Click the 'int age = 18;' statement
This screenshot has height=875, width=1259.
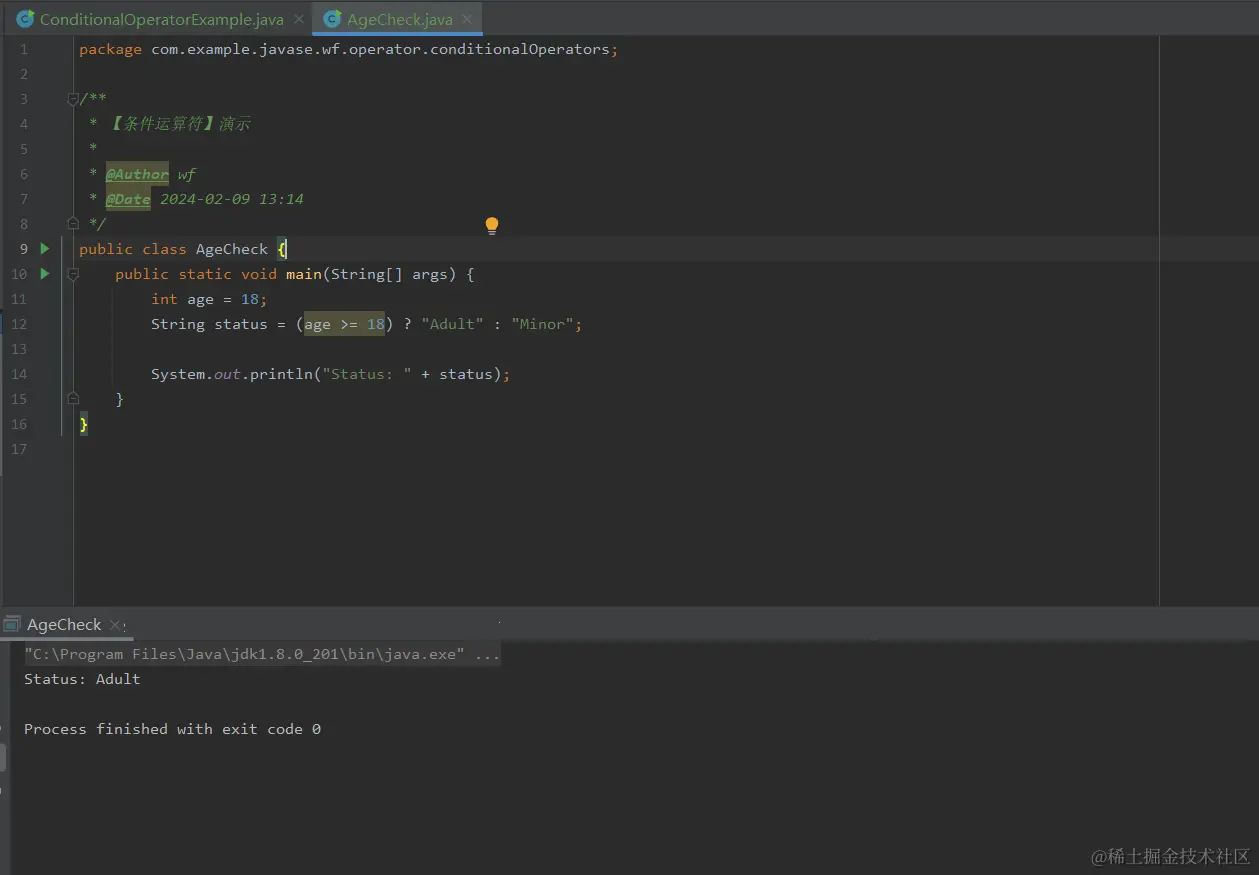point(209,299)
